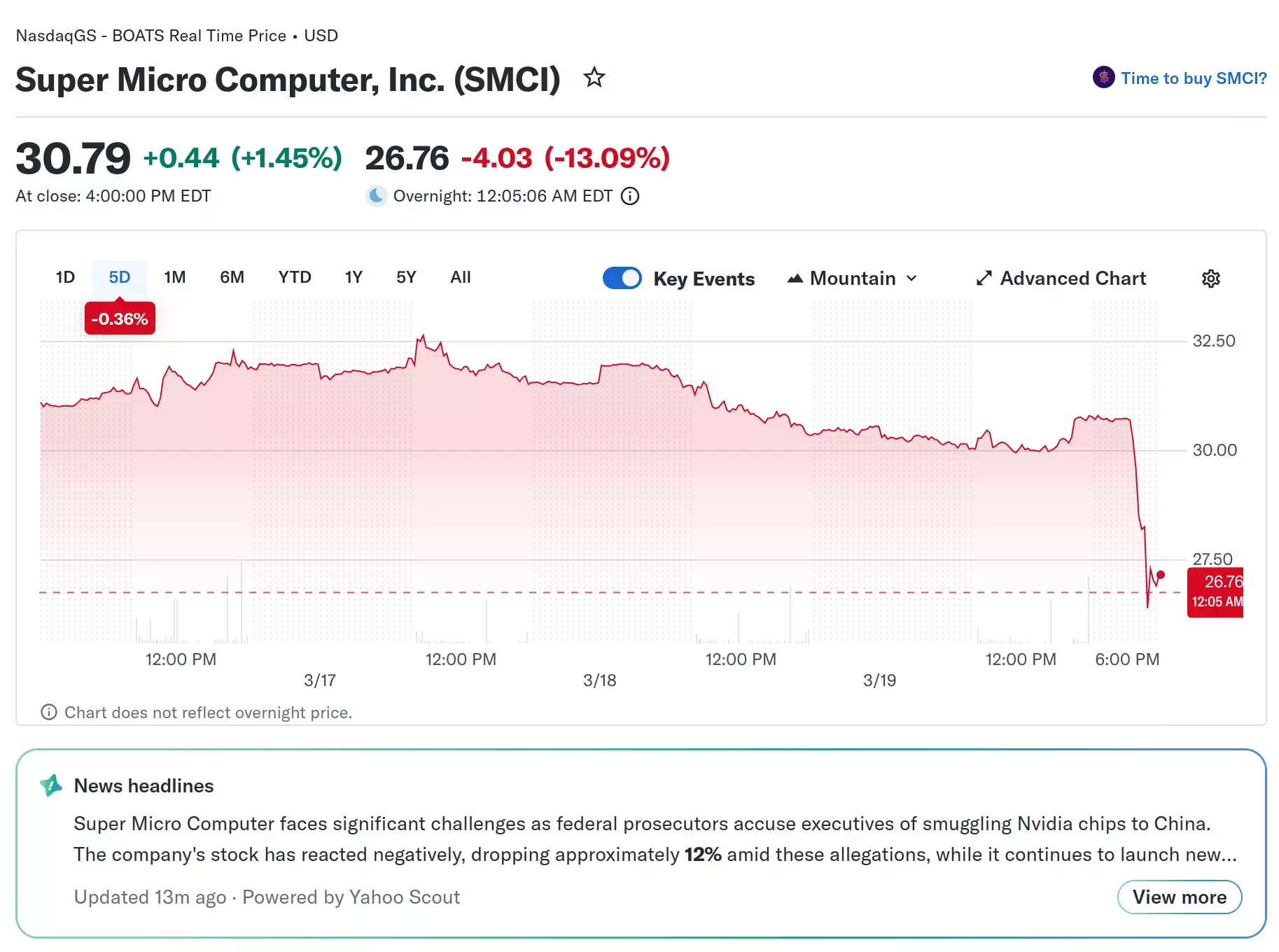Screen dimensions: 1279x952
Task: Select the 1D time range tab
Action: (65, 277)
